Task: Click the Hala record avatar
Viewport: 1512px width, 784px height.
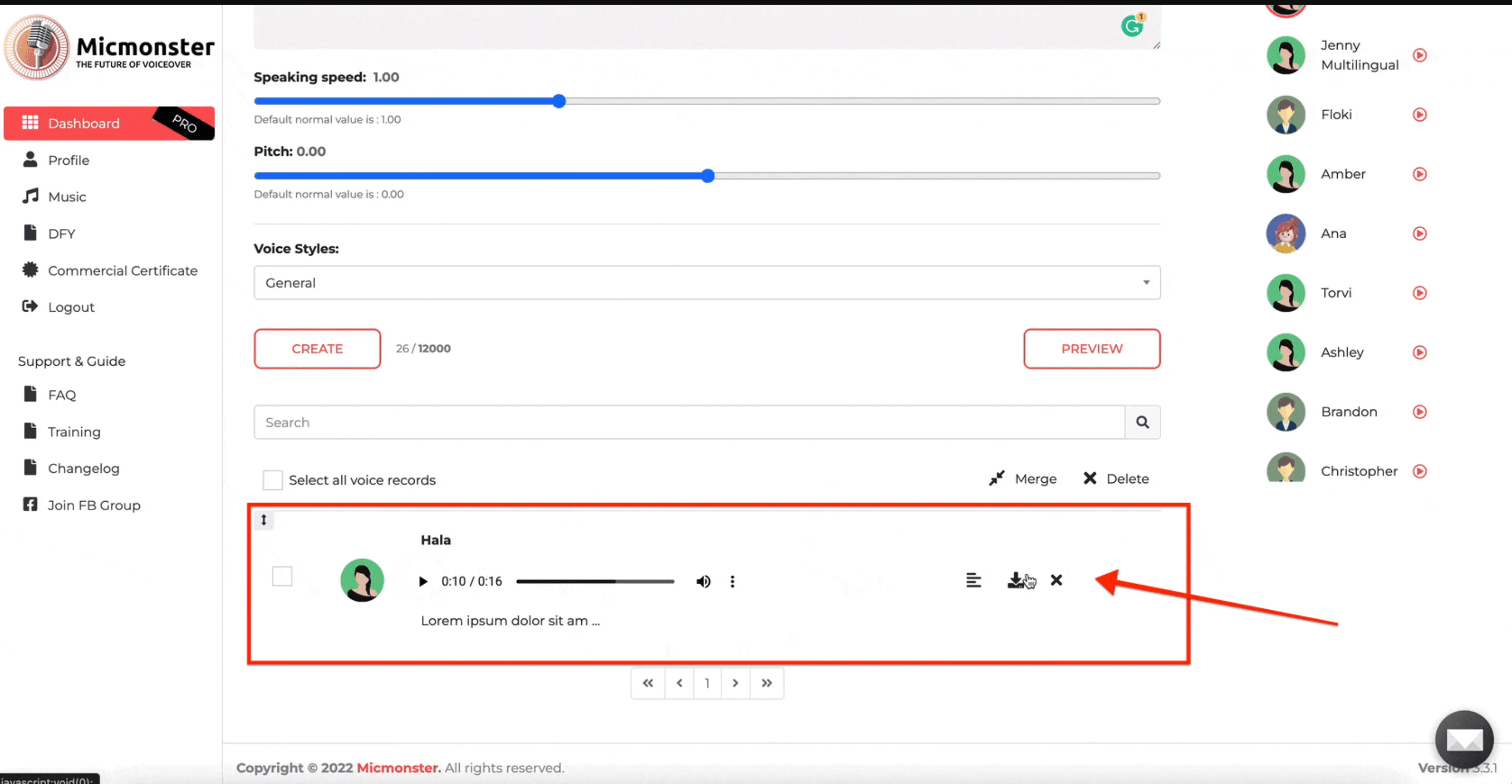Action: 362,580
